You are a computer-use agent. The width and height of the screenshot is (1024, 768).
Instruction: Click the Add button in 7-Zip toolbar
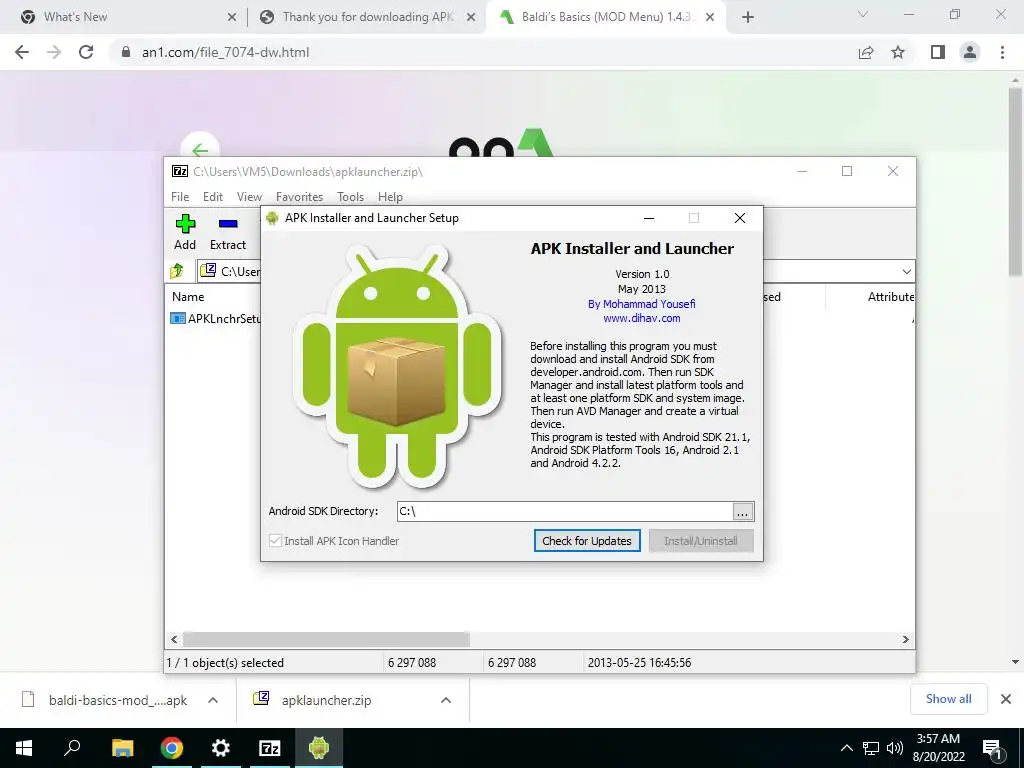click(185, 232)
